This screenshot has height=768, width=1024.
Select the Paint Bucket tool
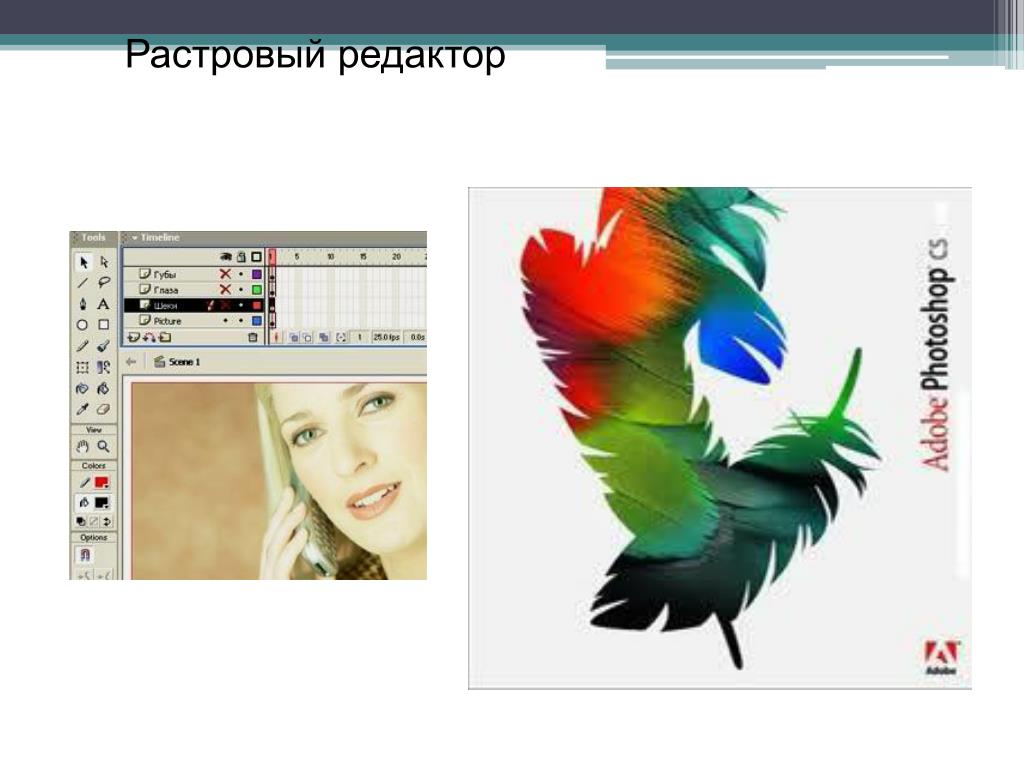103,389
